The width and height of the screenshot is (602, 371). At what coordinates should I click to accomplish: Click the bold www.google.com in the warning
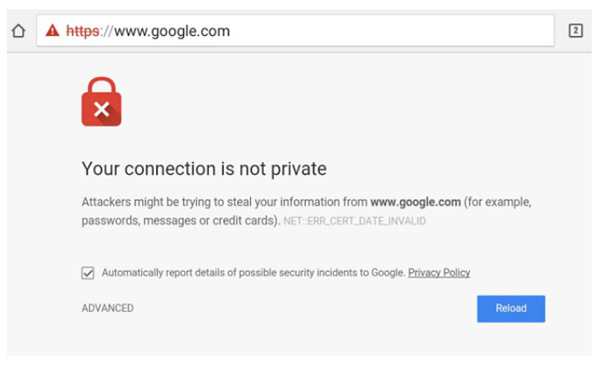pyautogui.click(x=415, y=202)
